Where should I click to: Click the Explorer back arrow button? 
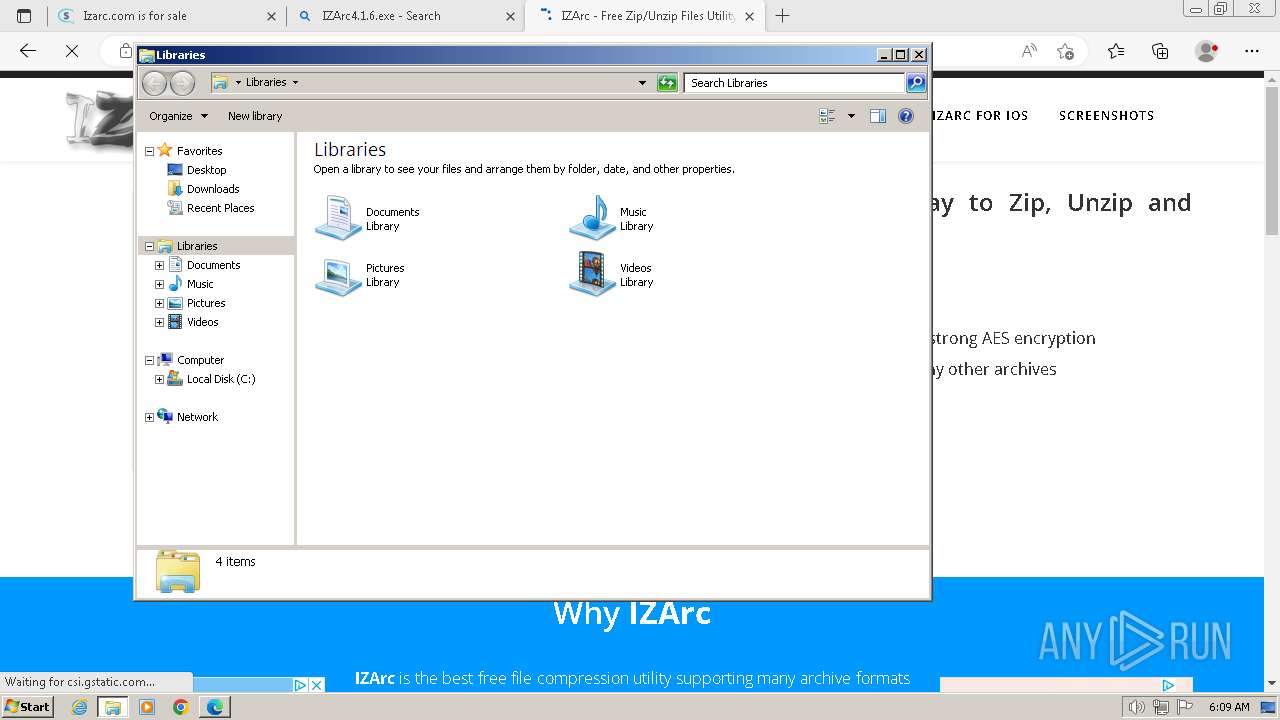coord(155,83)
